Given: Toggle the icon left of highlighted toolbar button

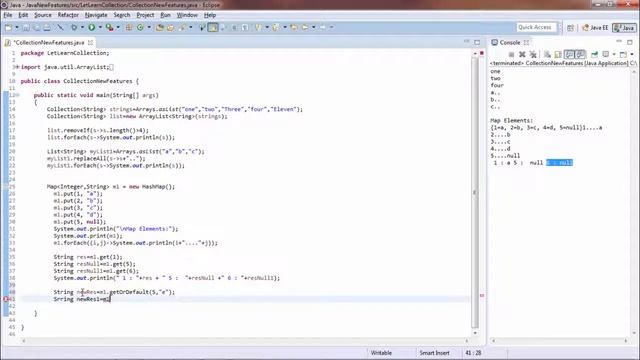Looking at the screenshot, I should (x=202, y=27).
